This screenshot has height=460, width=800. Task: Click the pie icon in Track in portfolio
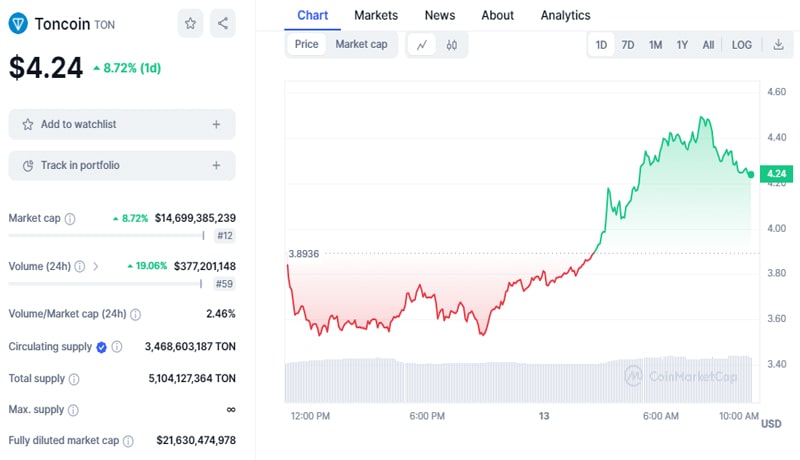tap(28, 166)
